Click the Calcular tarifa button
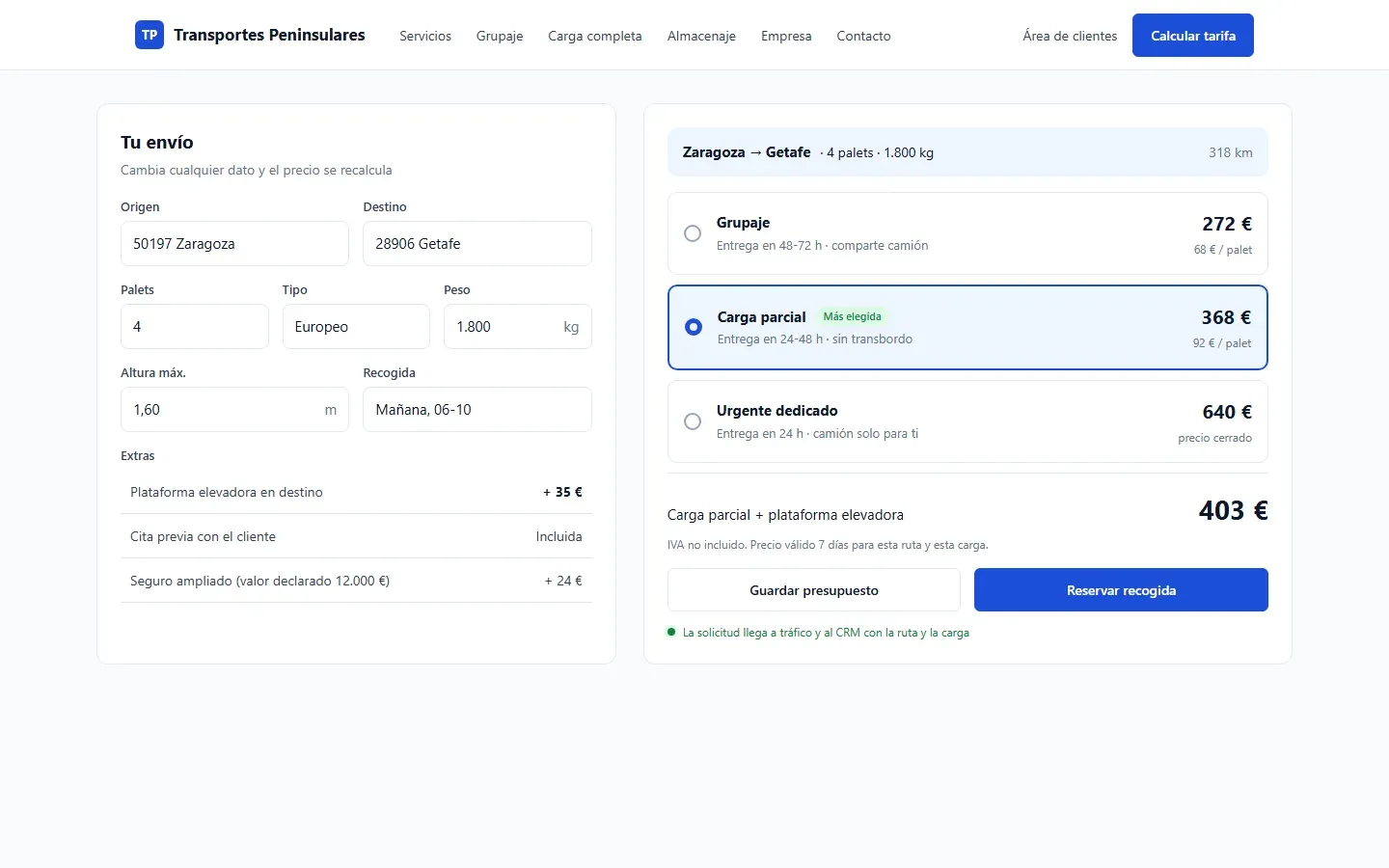This screenshot has height=868, width=1389. pos(1193,36)
